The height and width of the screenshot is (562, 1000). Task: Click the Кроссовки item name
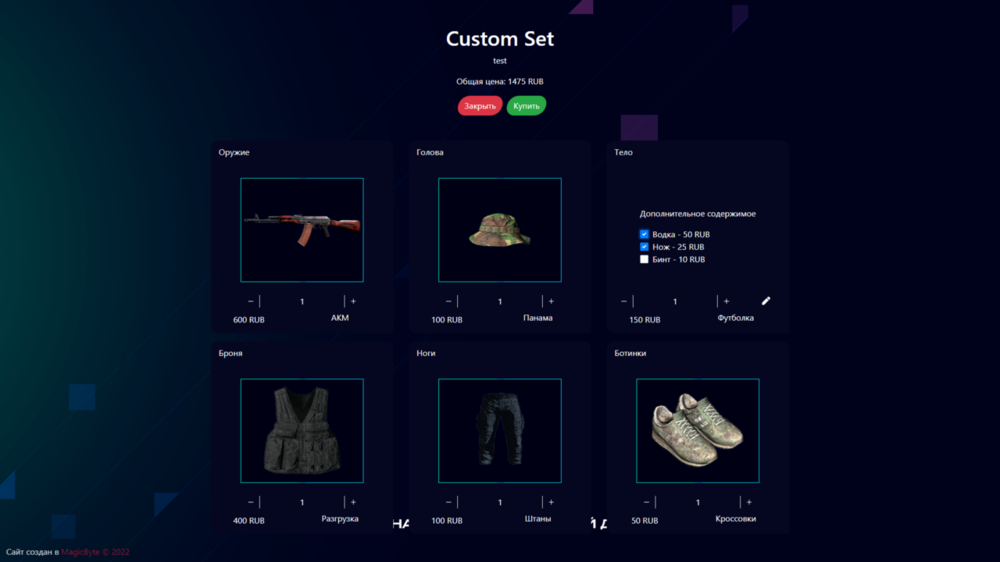(735, 519)
